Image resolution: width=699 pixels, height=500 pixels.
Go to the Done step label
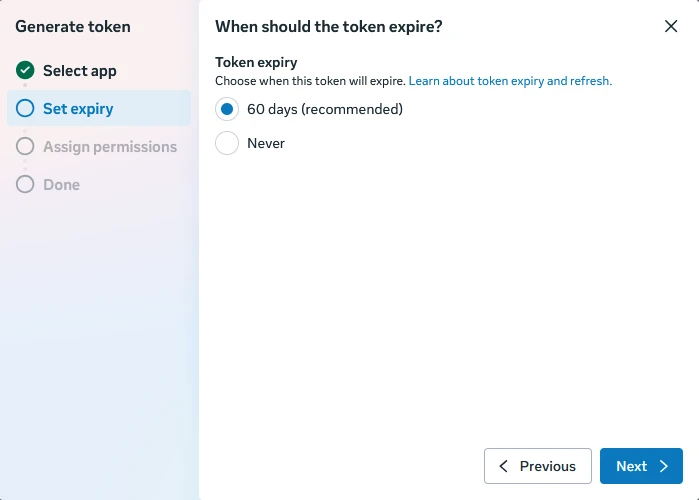point(62,184)
